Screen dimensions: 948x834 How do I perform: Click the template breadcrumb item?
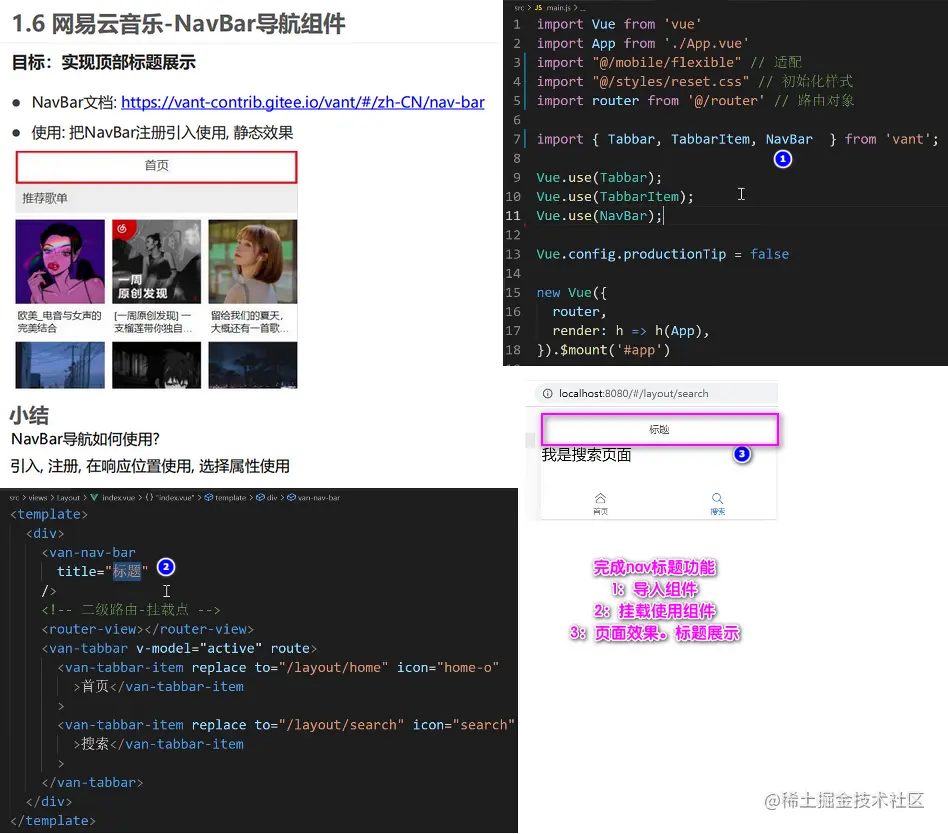tap(230, 498)
